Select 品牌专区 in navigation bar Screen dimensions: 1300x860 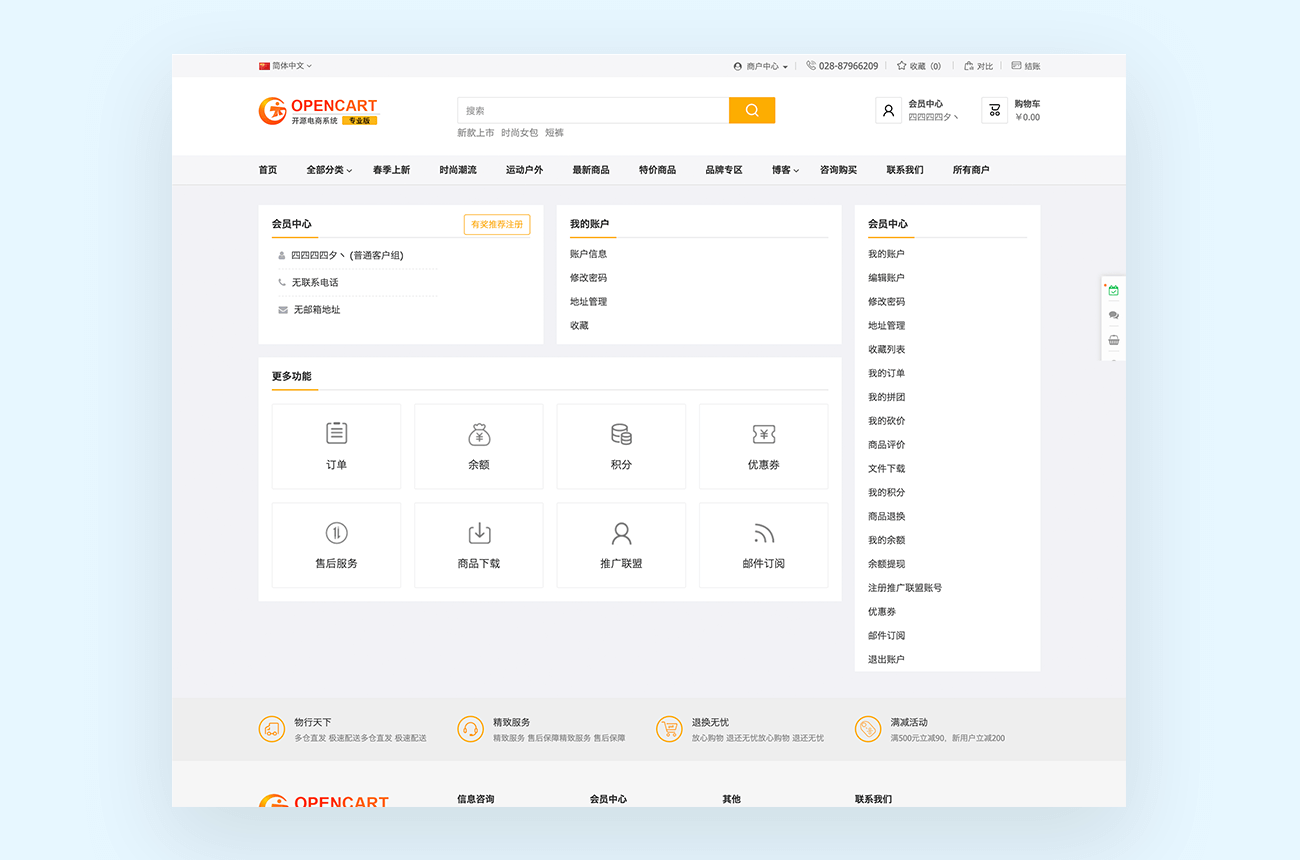[724, 170]
